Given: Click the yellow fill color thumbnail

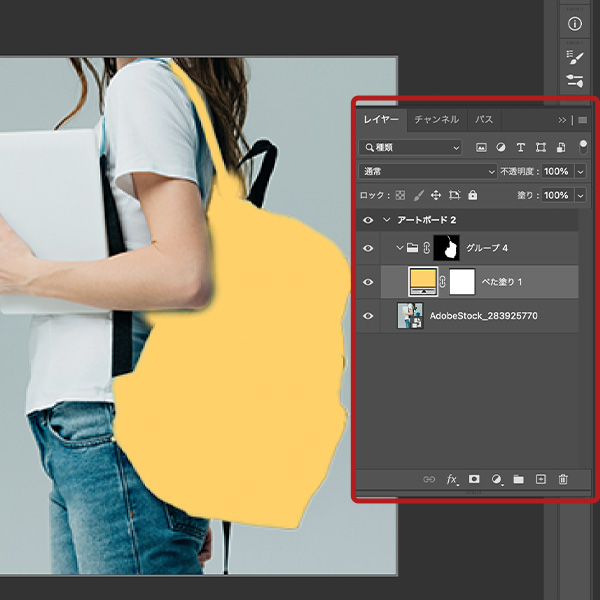Looking at the screenshot, I should click(x=423, y=282).
